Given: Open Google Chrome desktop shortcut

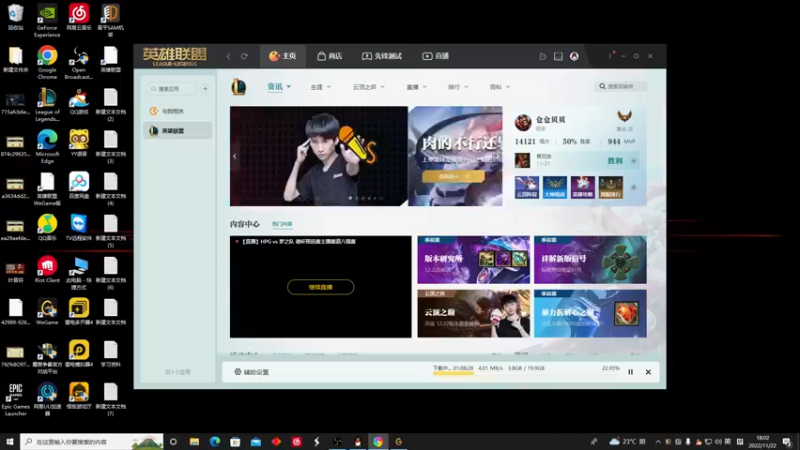Looking at the screenshot, I should point(47,63).
